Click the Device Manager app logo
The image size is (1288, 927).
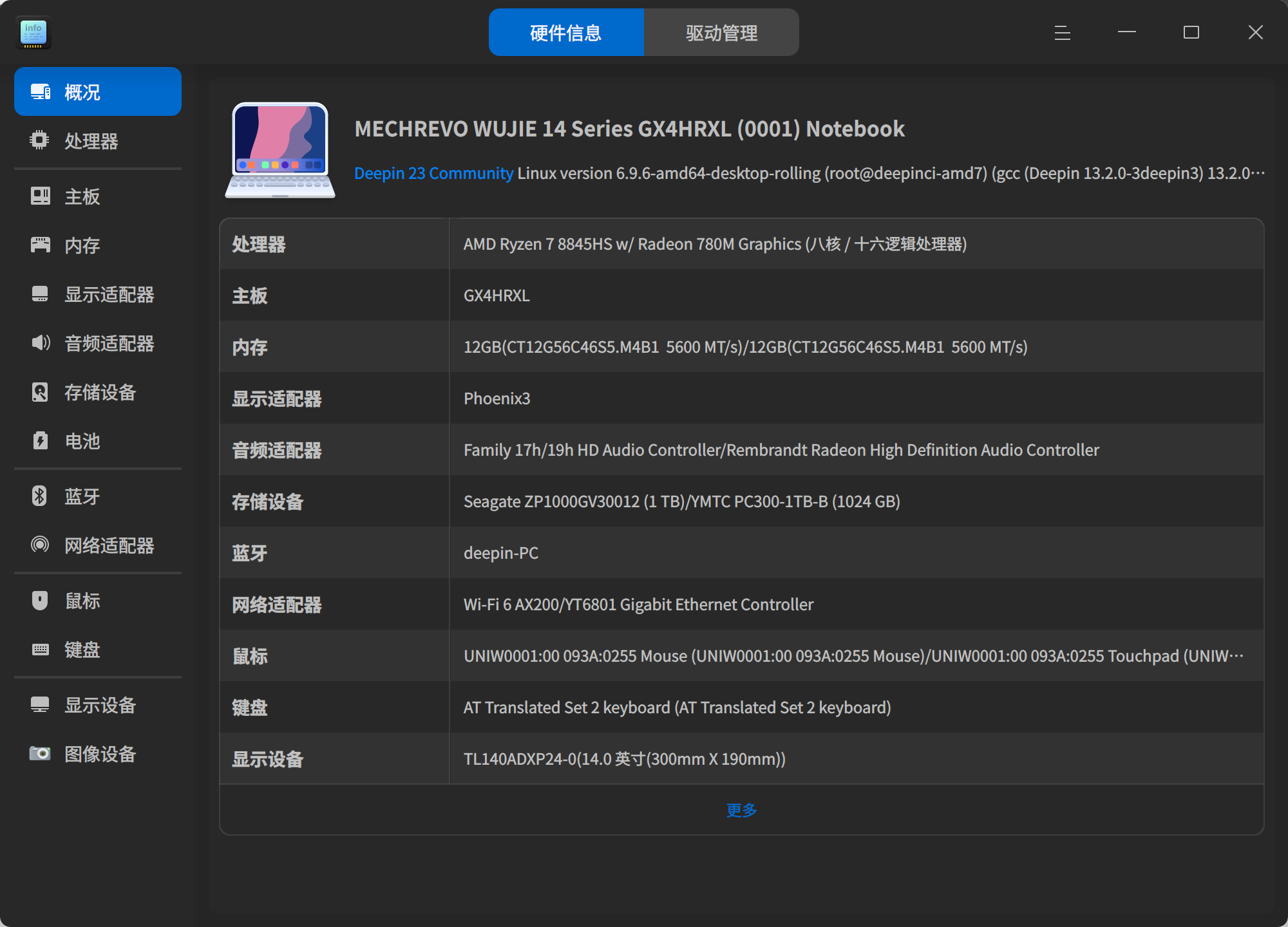[33, 32]
